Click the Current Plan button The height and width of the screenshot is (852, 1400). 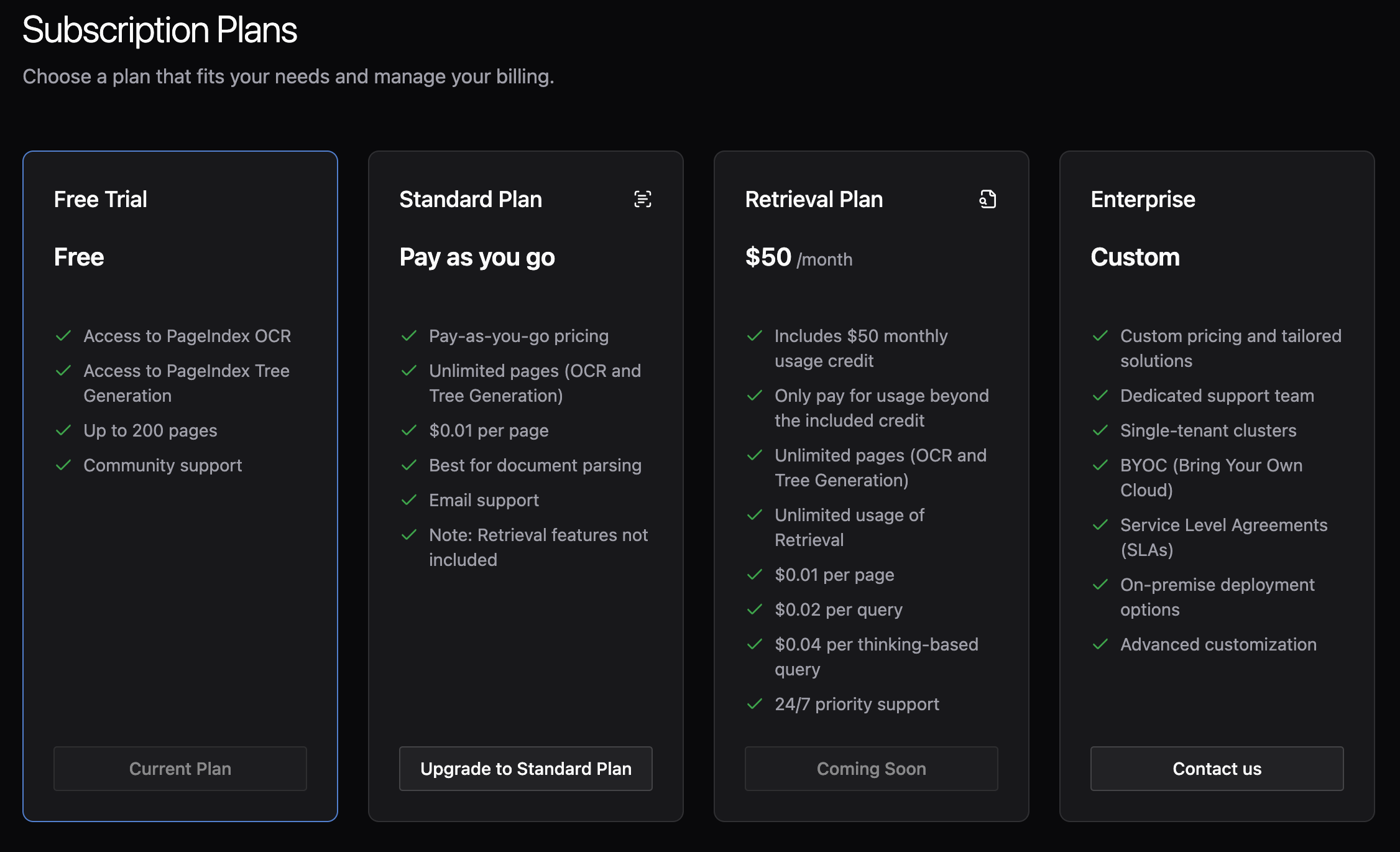pos(180,769)
